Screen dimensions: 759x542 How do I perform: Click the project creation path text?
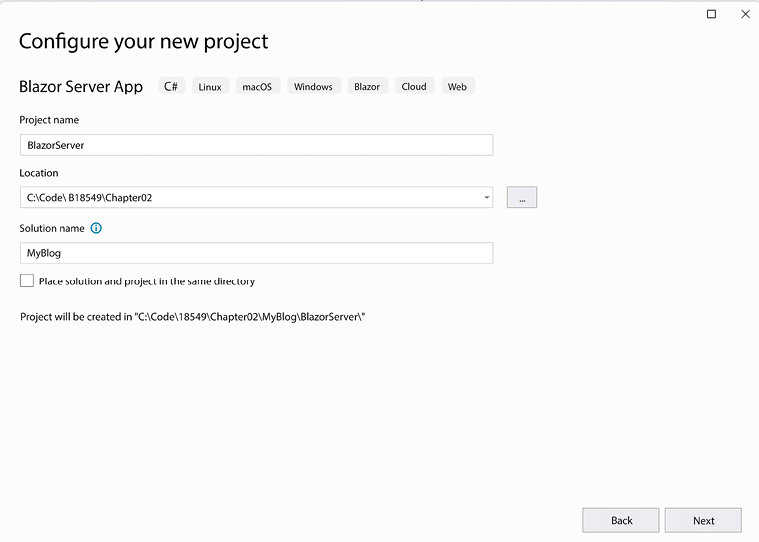193,317
